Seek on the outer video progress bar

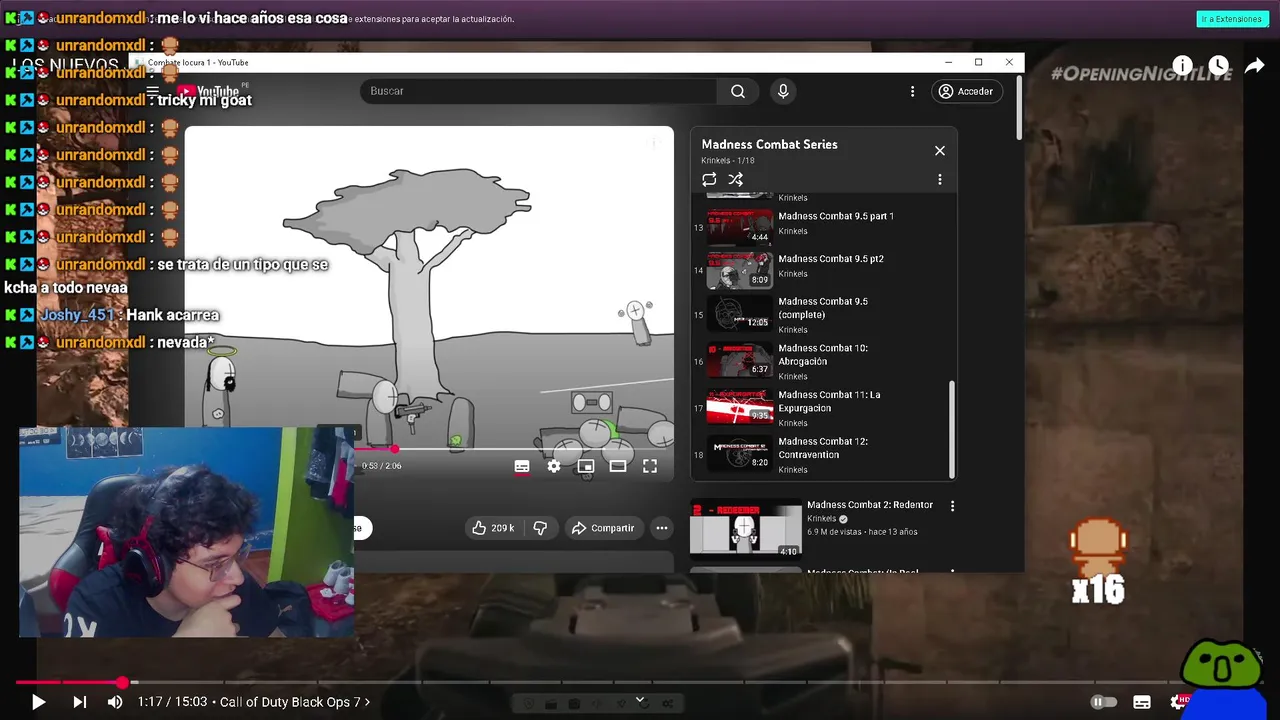tap(640, 682)
